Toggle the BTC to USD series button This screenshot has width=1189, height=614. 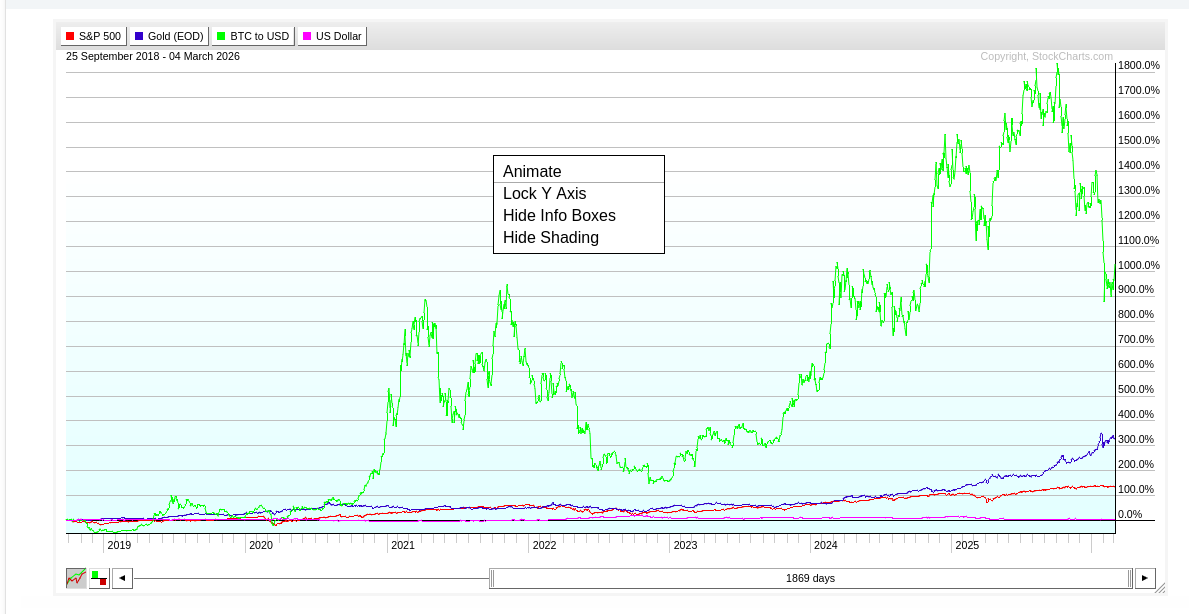pos(253,36)
